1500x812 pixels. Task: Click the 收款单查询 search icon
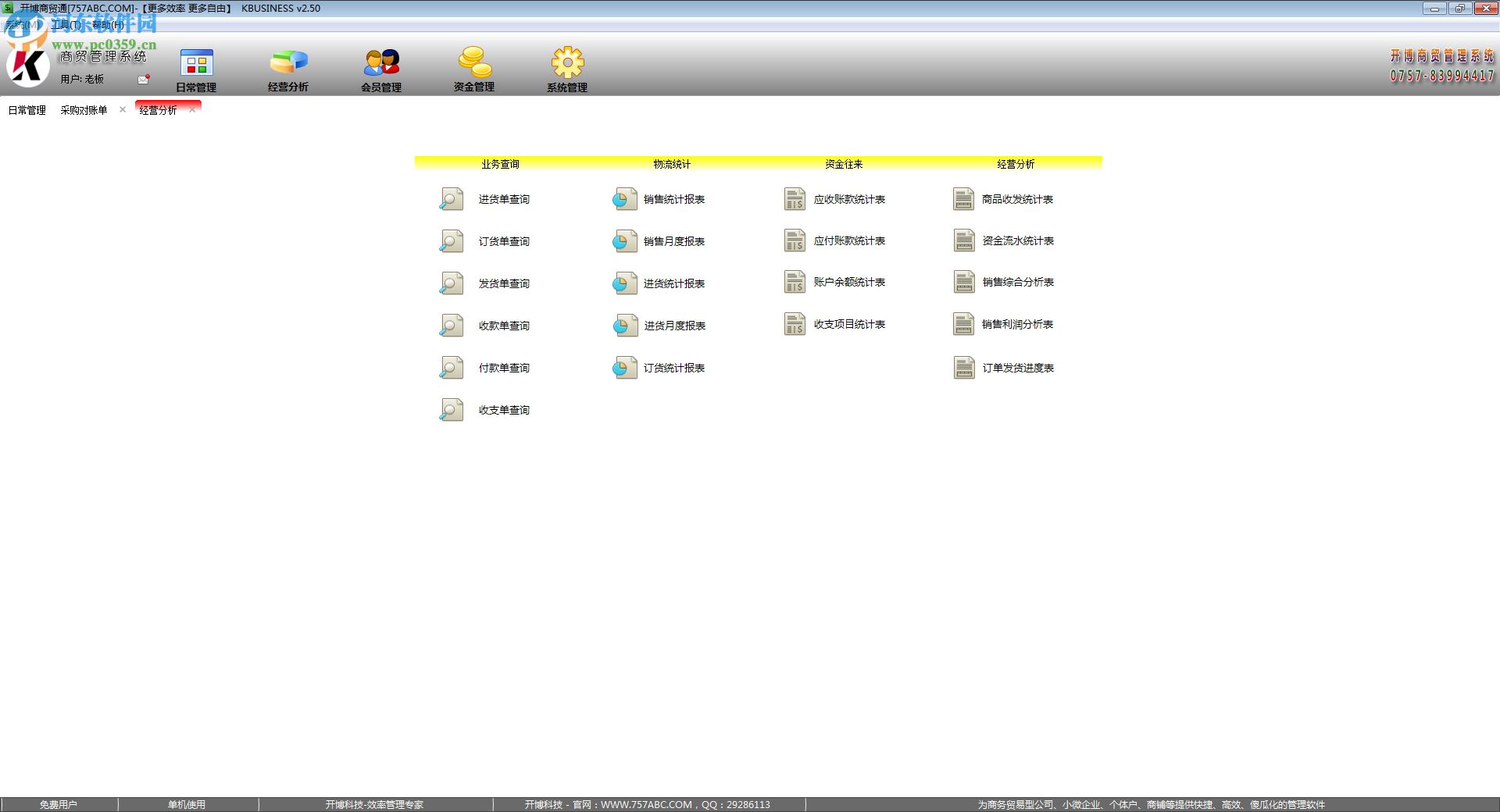pos(452,326)
